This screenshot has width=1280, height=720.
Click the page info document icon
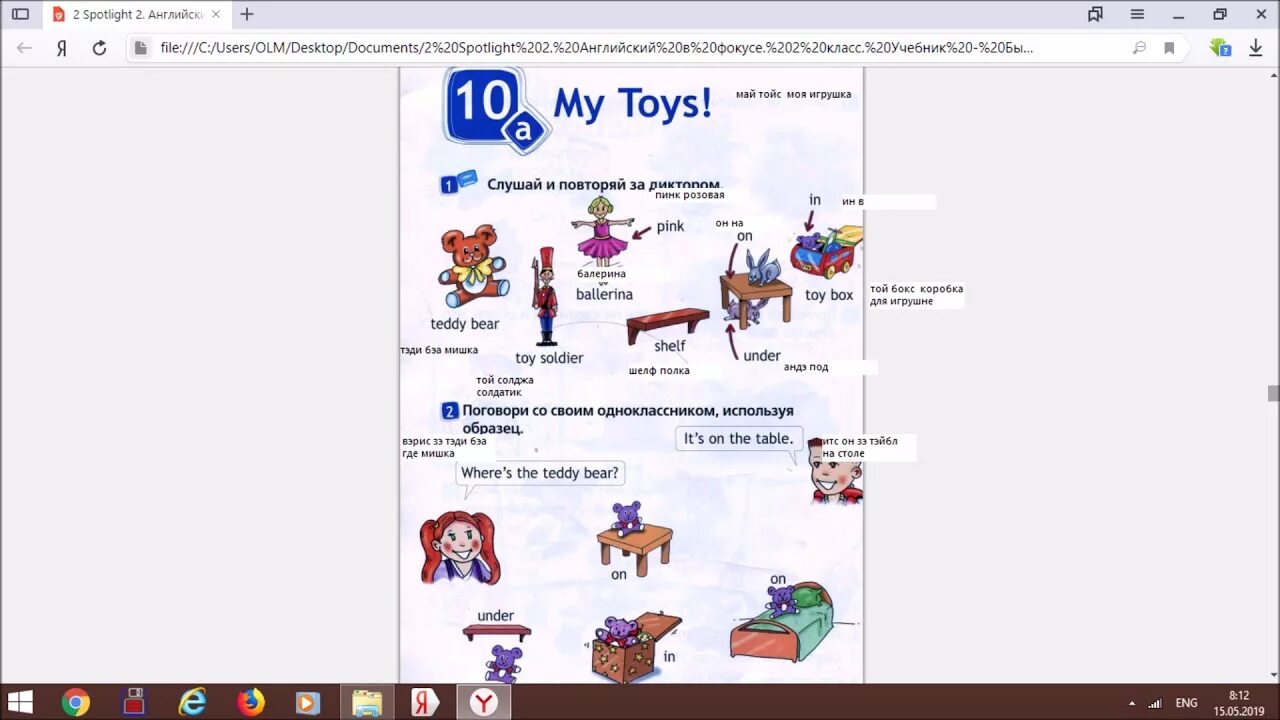pos(140,47)
